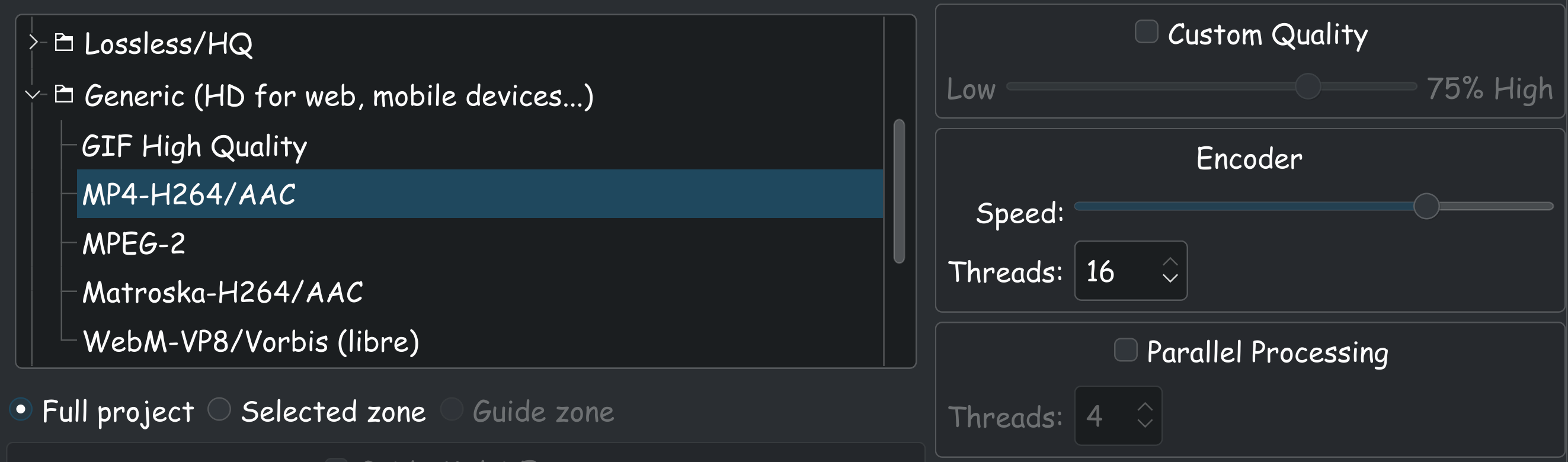1568x462 pixels.
Task: Click the Generic presets folder icon
Action: click(64, 94)
